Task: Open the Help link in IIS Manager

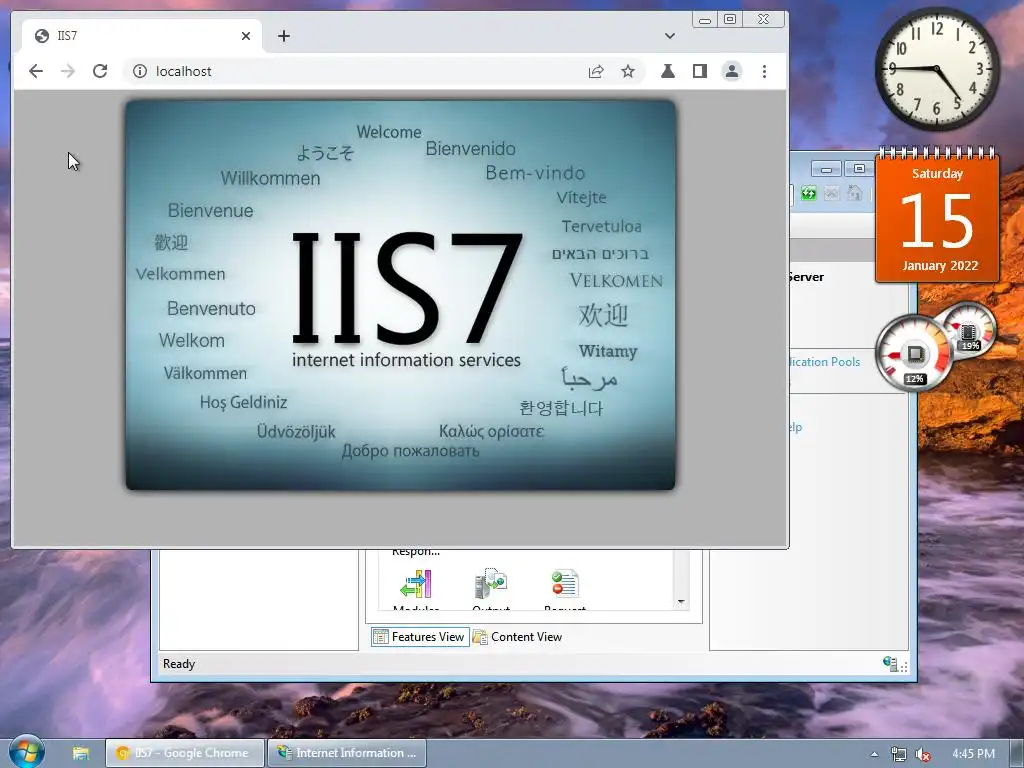Action: point(795,427)
